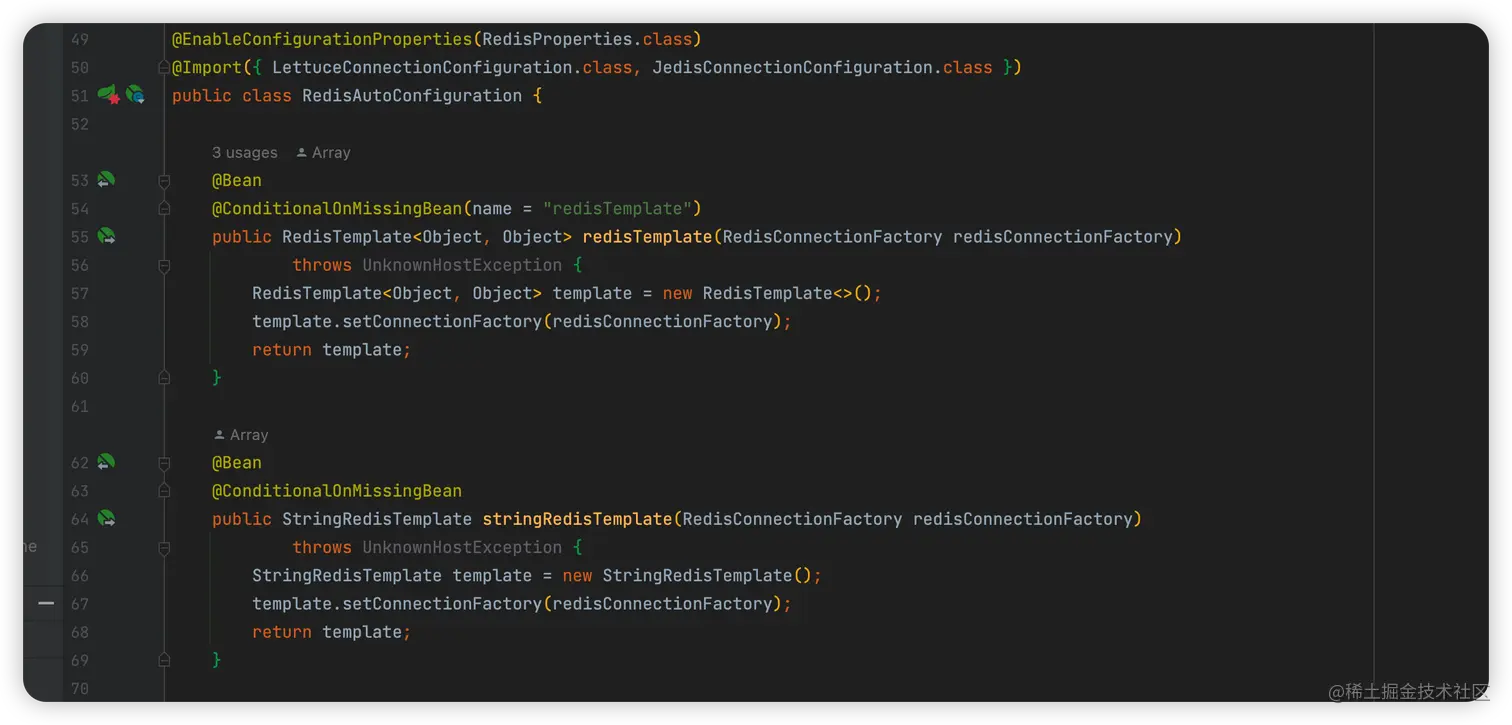Set a breakpoint by clicking line number 57

click(x=79, y=293)
